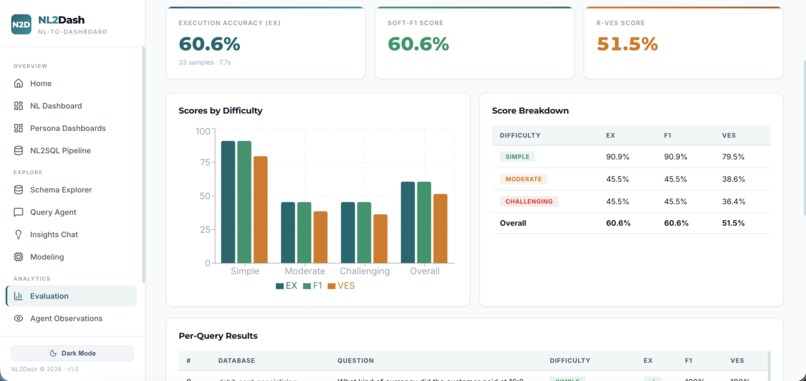Toggle Dark Mode
The width and height of the screenshot is (806, 381).
tap(72, 353)
